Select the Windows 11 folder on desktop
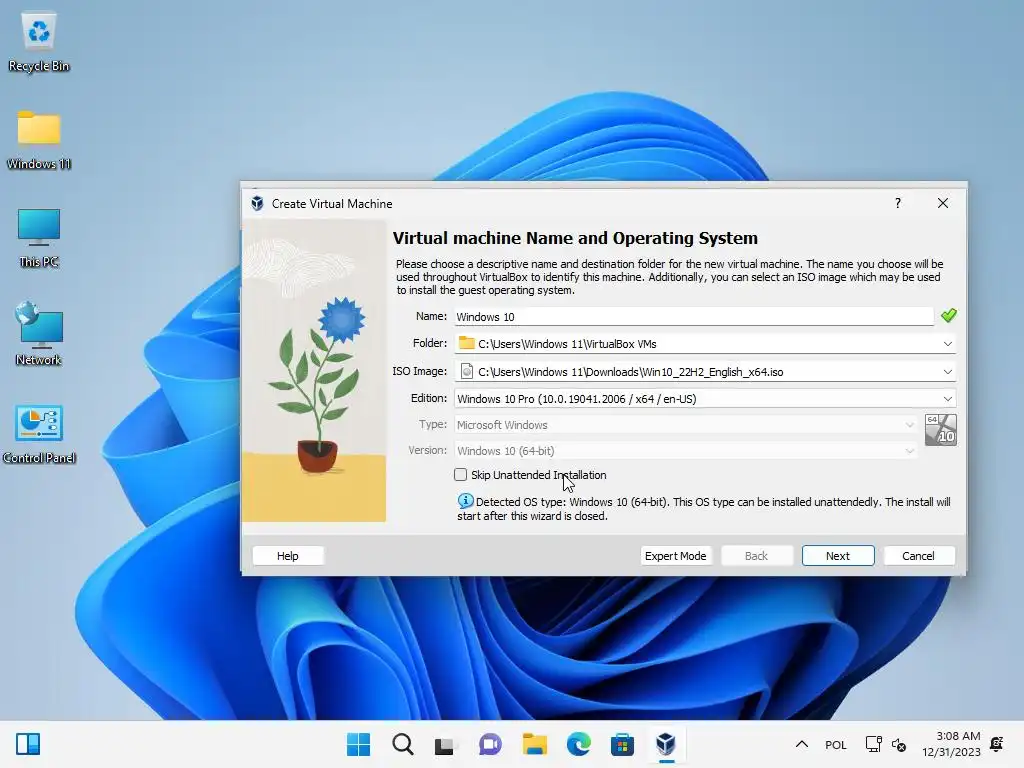Image resolution: width=1024 pixels, height=768 pixels. 39,139
